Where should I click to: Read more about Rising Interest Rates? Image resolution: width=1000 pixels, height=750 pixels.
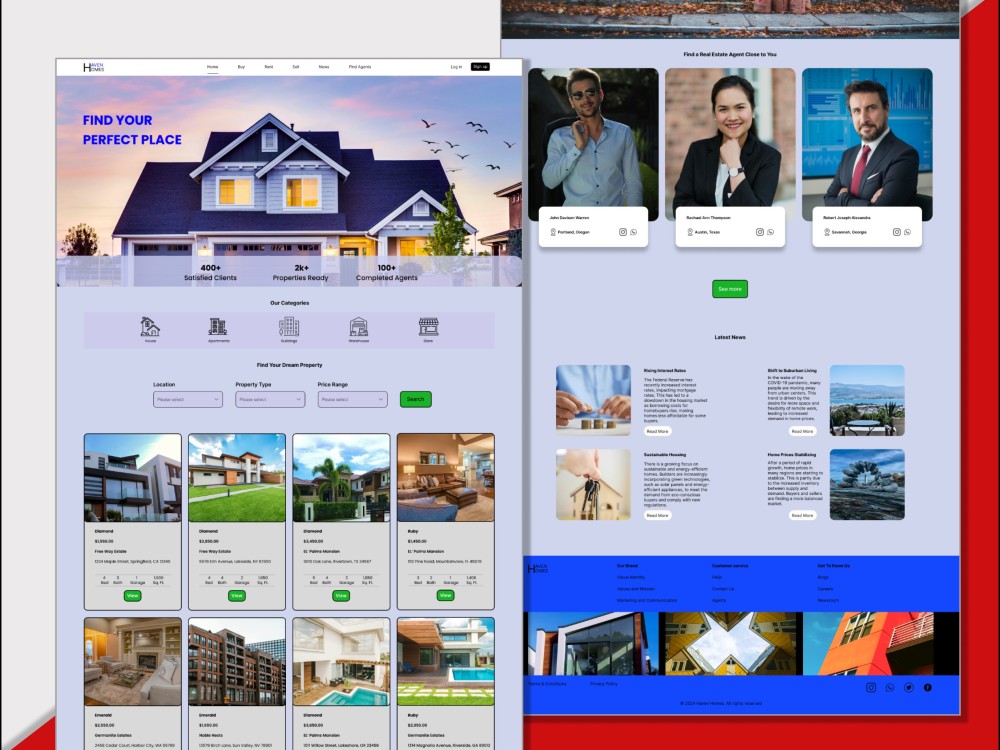coord(658,431)
